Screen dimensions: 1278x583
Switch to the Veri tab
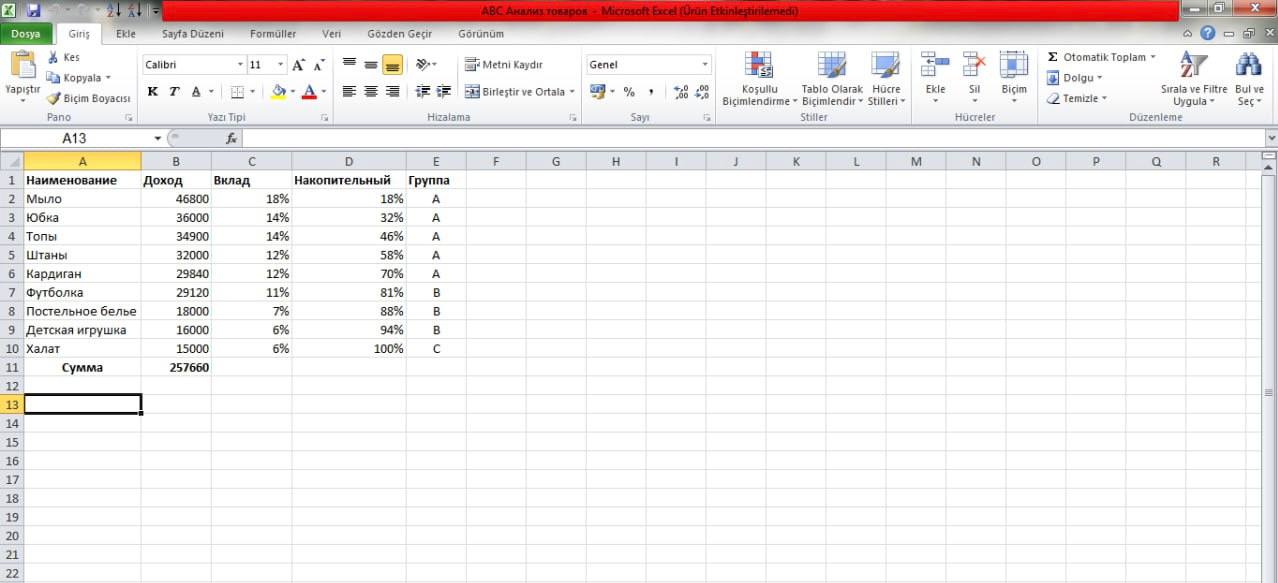pos(331,33)
